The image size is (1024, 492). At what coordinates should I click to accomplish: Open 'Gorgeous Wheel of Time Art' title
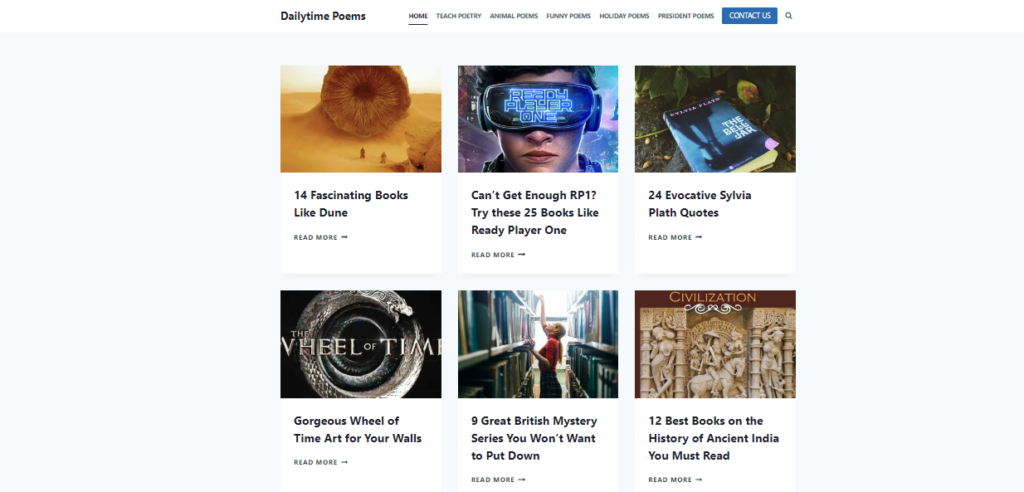point(357,429)
